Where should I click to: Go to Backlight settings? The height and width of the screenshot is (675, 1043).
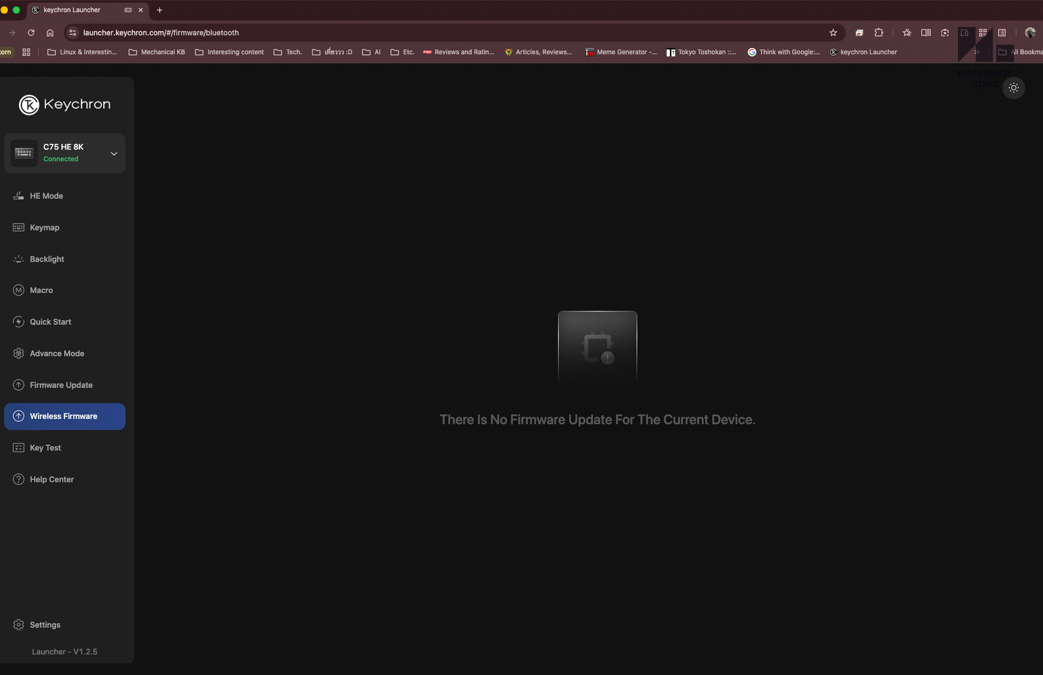click(46, 259)
